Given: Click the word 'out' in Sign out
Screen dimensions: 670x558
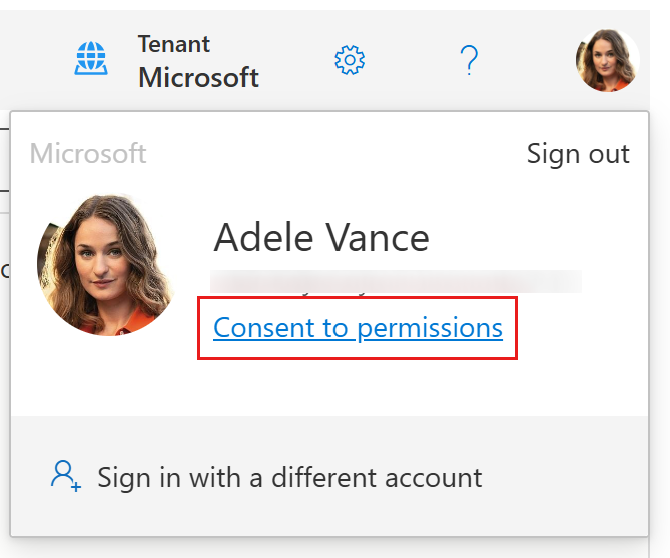Looking at the screenshot, I should click(x=609, y=154).
